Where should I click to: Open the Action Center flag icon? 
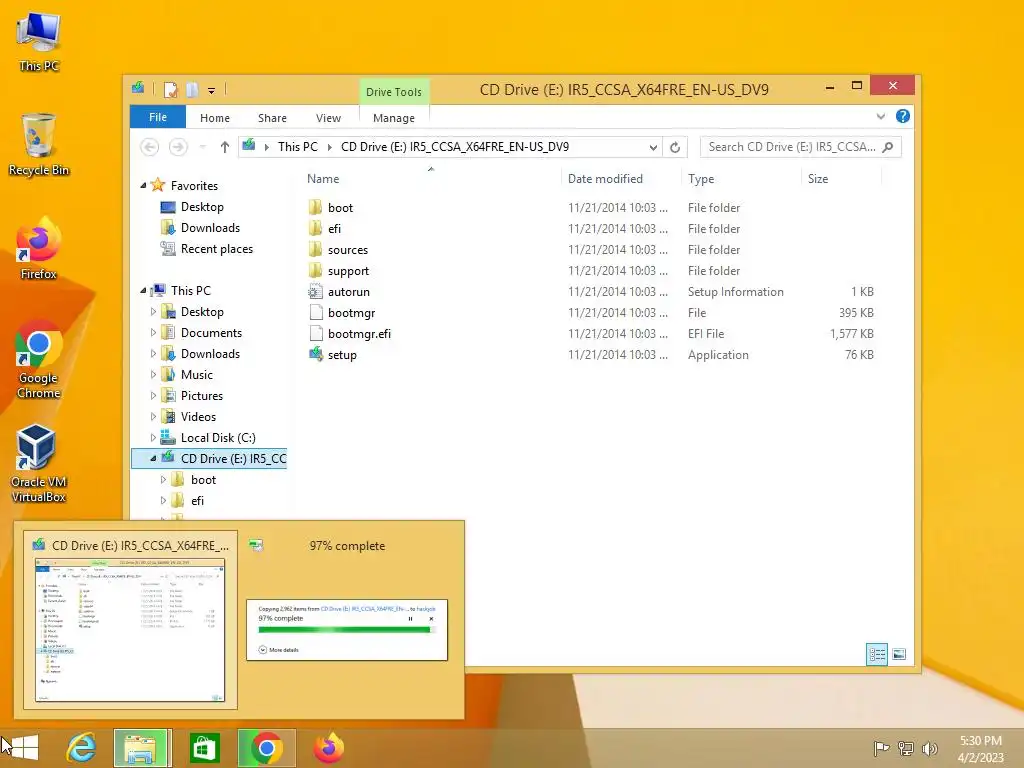pyautogui.click(x=881, y=748)
